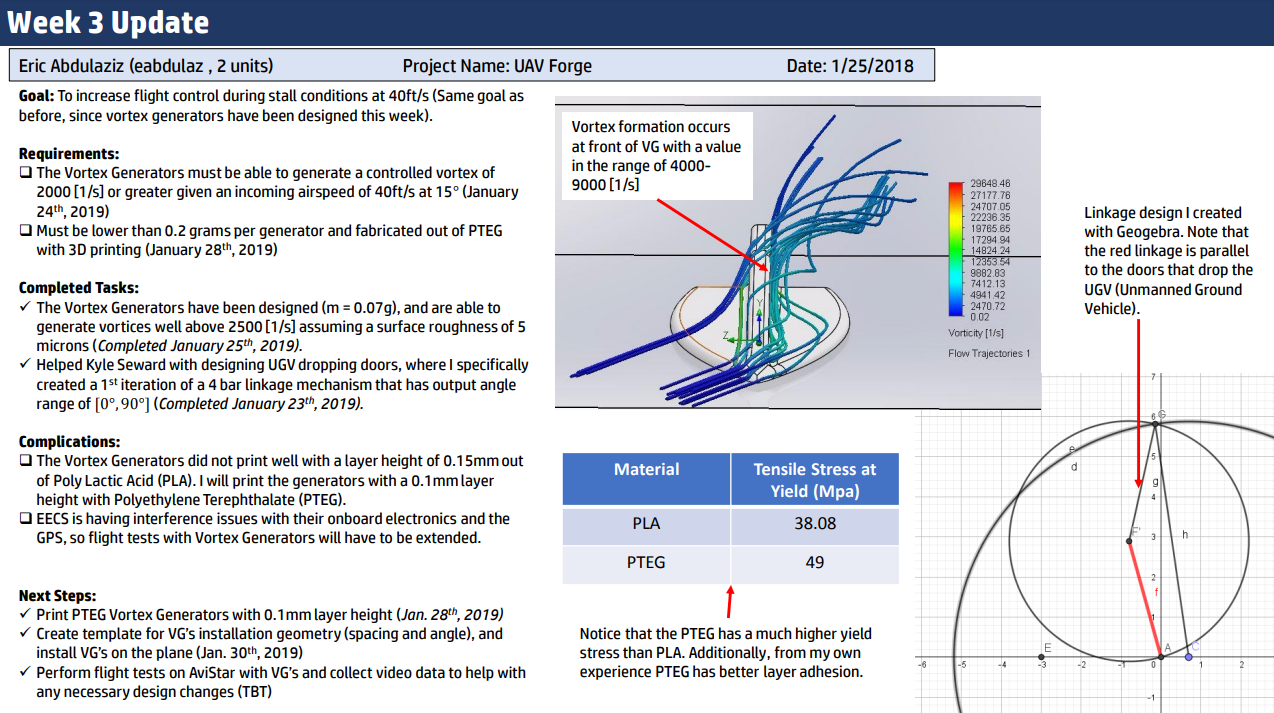Click the red linkage segment f
This screenshot has height=713, width=1274.
(x=1143, y=599)
